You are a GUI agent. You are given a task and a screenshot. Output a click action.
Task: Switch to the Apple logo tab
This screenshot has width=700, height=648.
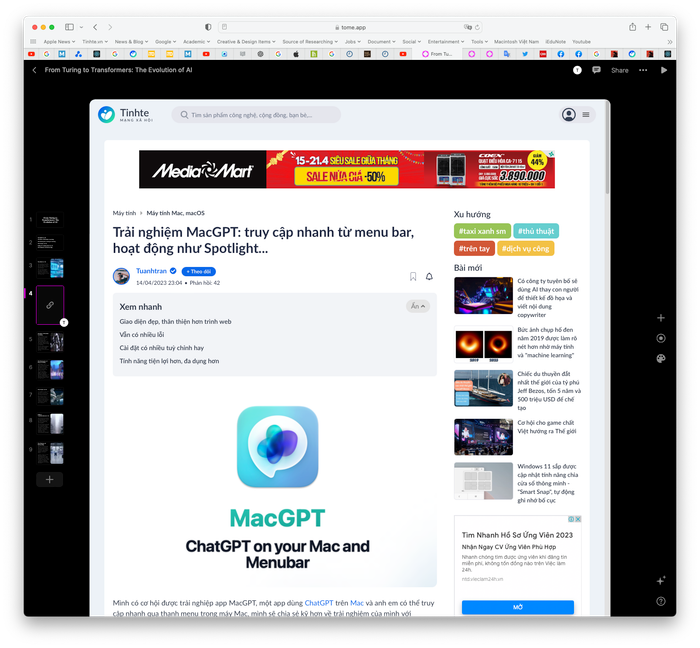296,54
